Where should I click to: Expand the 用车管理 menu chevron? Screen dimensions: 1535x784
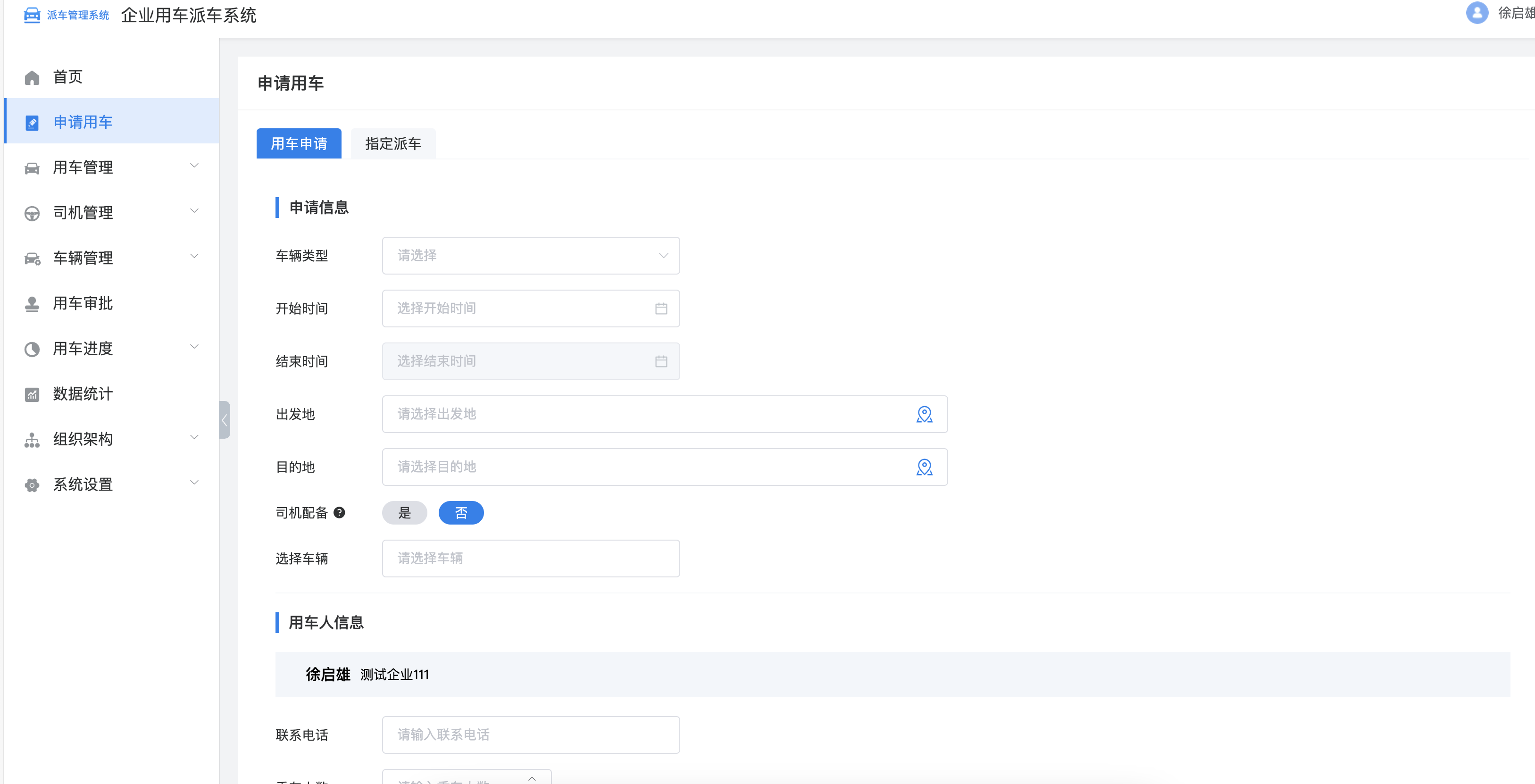pyautogui.click(x=194, y=166)
